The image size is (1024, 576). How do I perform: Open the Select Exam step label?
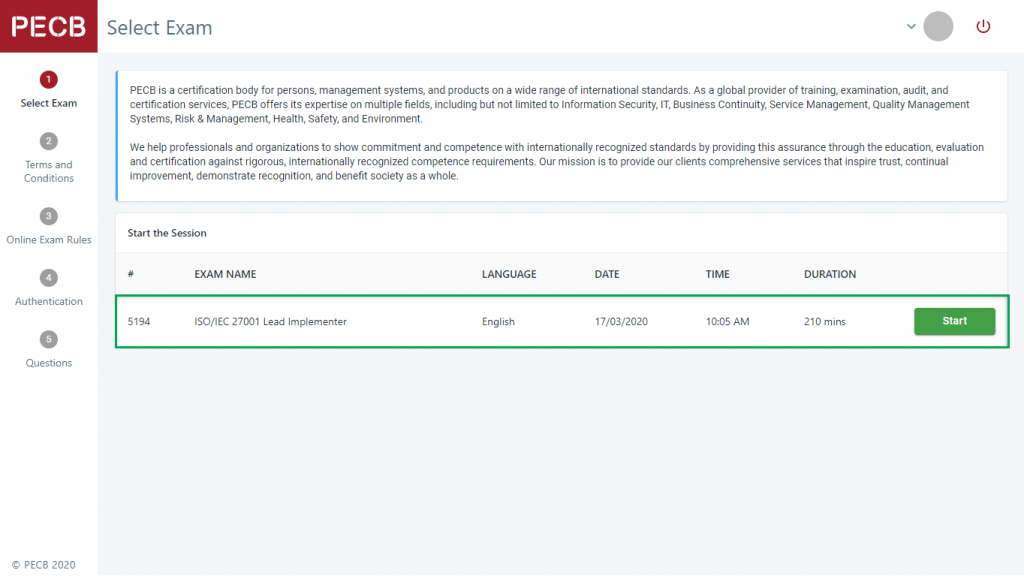point(49,103)
